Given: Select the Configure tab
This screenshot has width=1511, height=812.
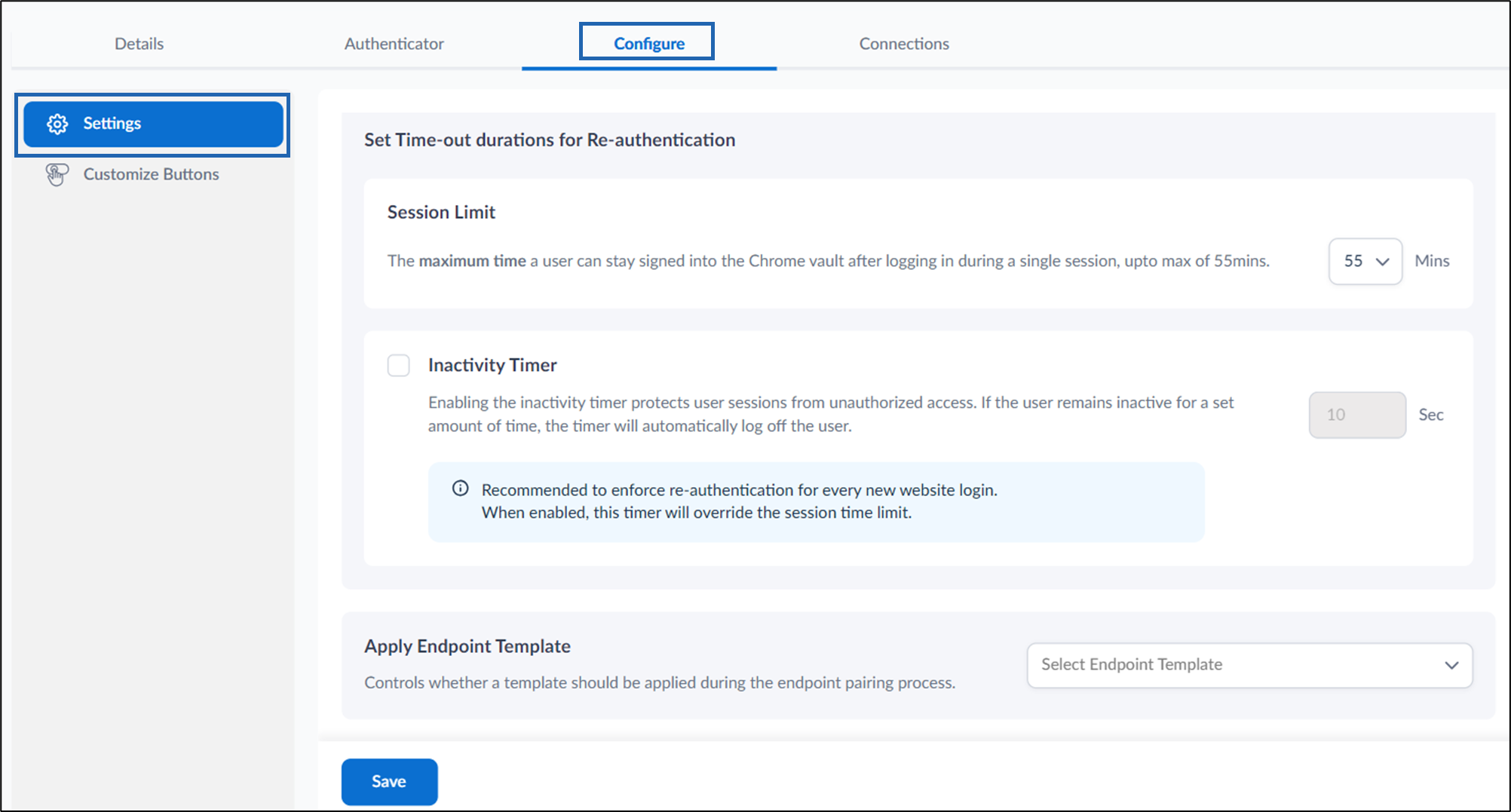Looking at the screenshot, I should 648,44.
